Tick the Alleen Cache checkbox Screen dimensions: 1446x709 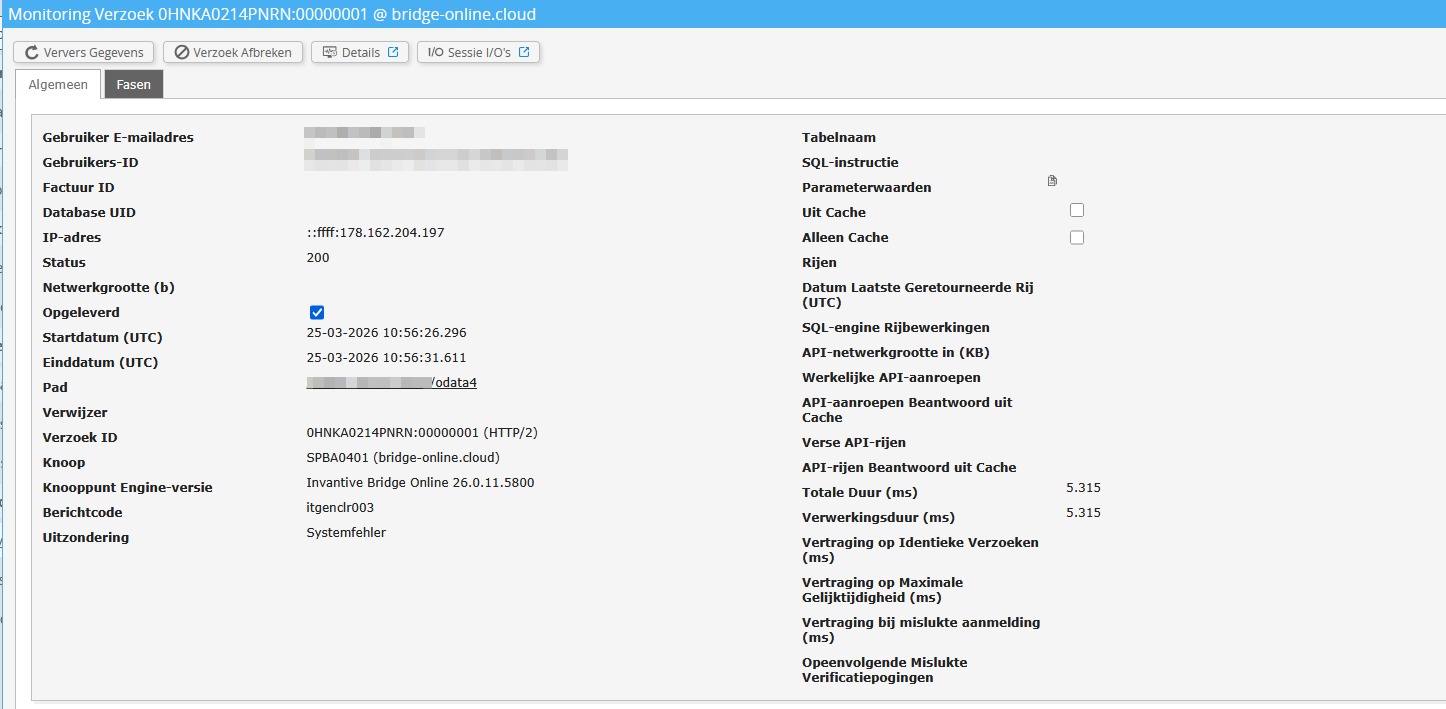(x=1077, y=238)
